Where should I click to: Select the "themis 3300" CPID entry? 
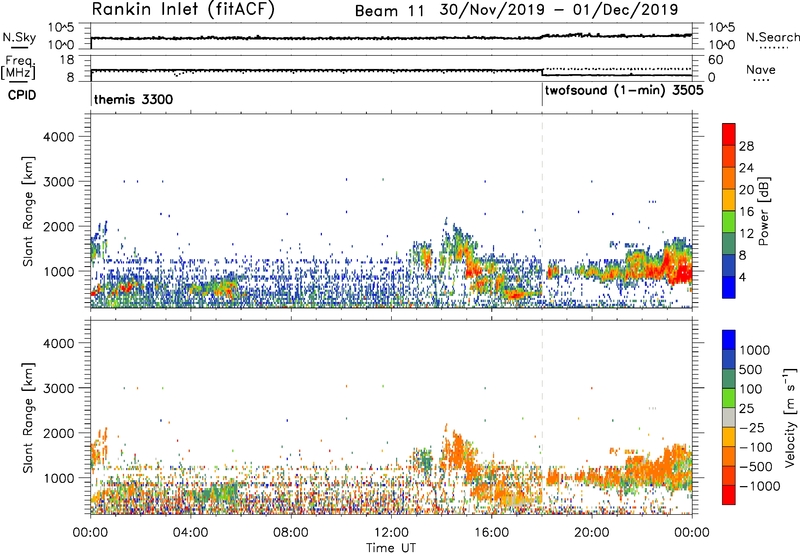[x=133, y=99]
